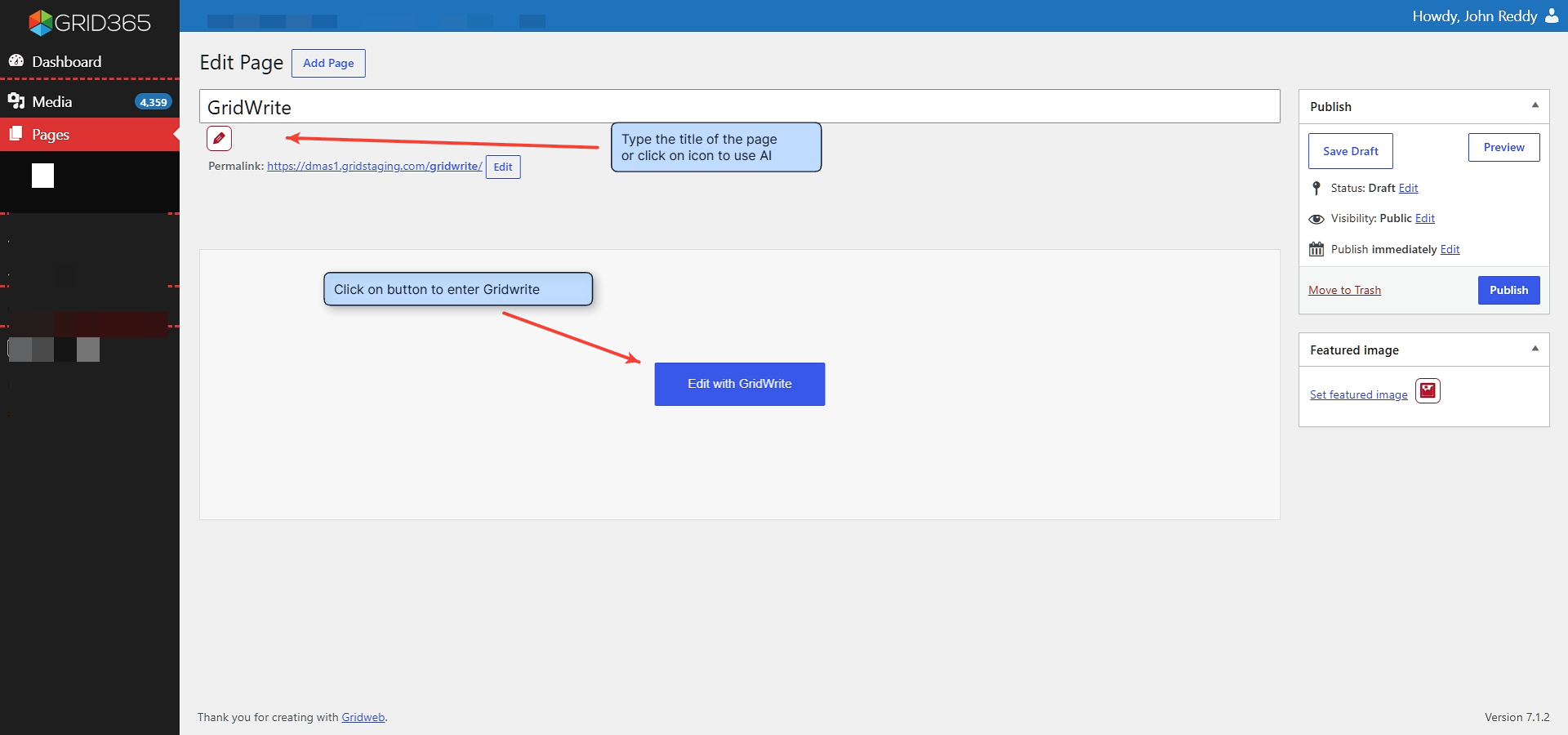The width and height of the screenshot is (1568, 735).
Task: Click the Howdy, John Reddy account menu
Action: coord(1486,16)
